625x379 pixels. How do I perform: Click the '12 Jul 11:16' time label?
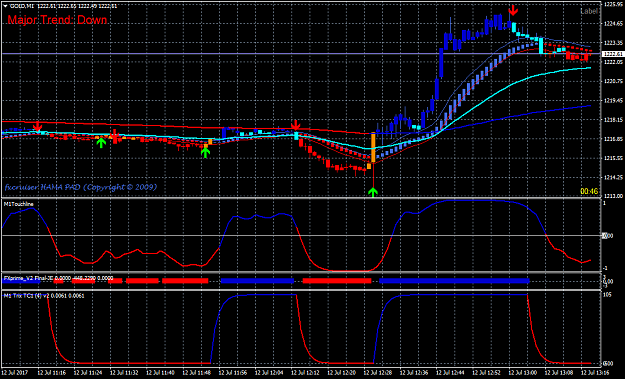51,373
